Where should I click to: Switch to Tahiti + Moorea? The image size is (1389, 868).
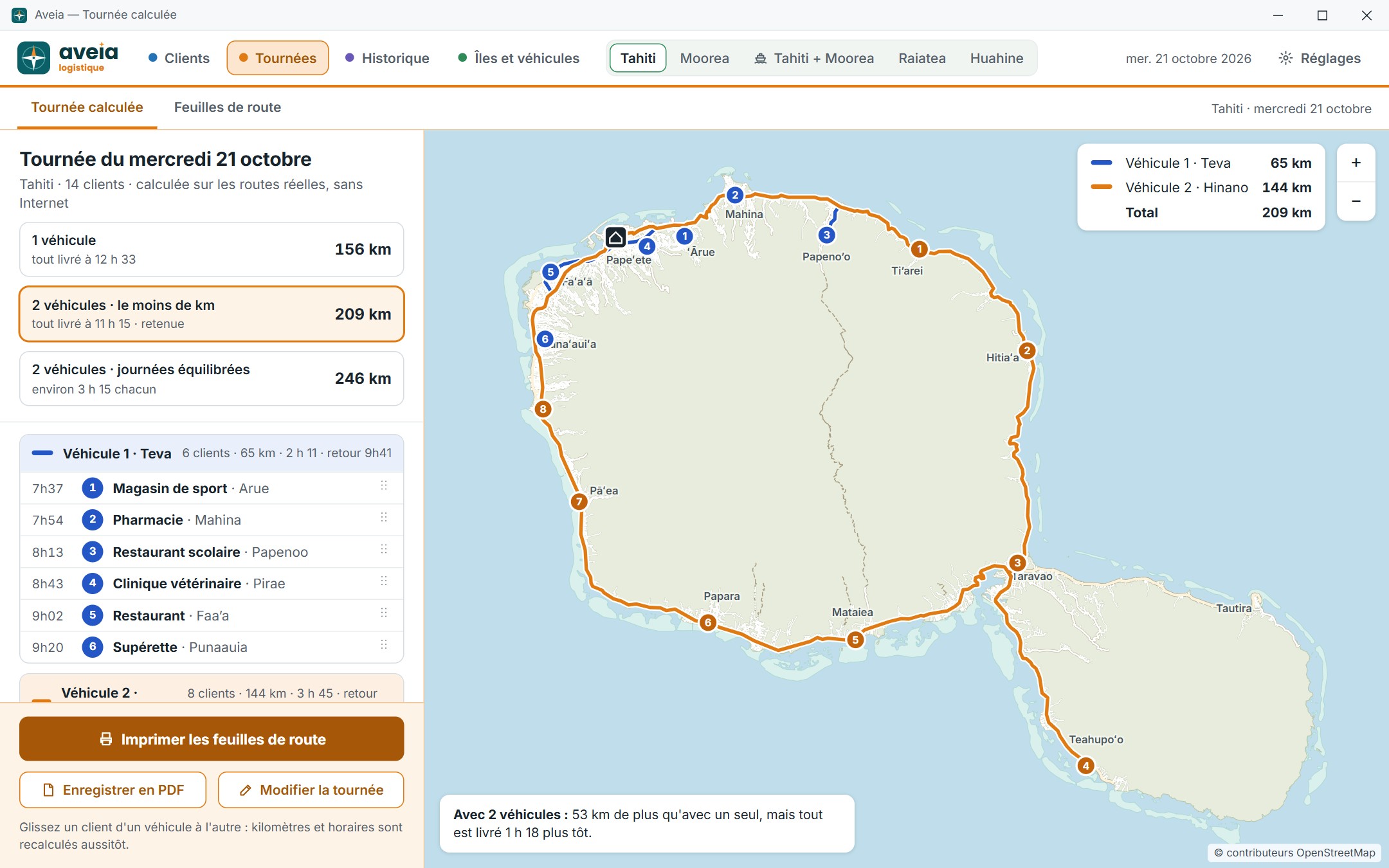pos(814,58)
